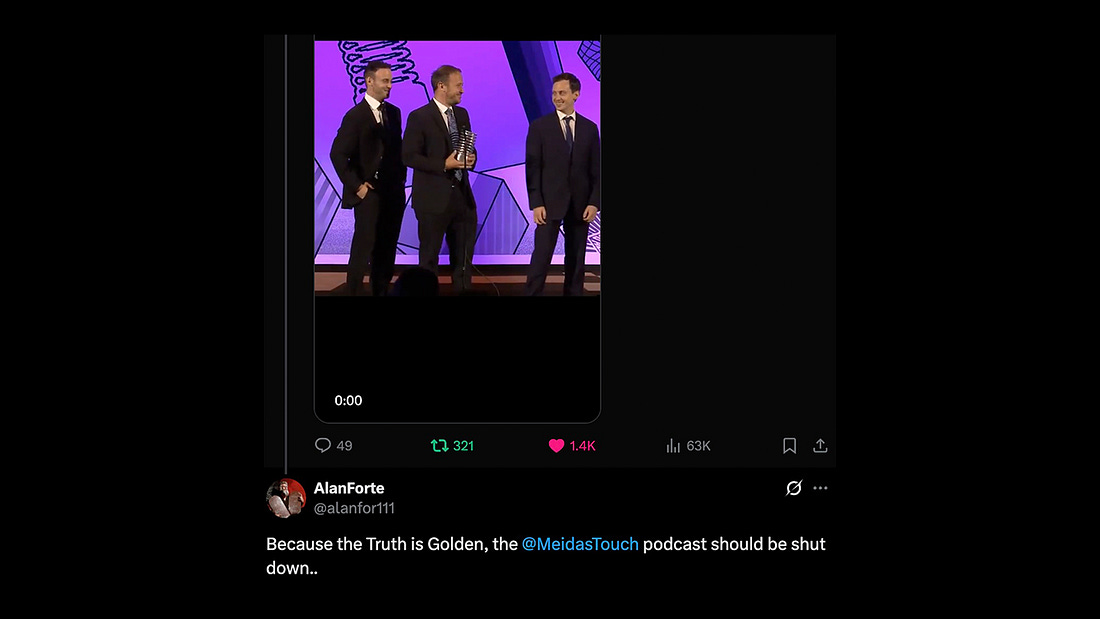This screenshot has width=1100, height=619.
Task: Click the 1.4K likes count
Action: [x=582, y=446]
